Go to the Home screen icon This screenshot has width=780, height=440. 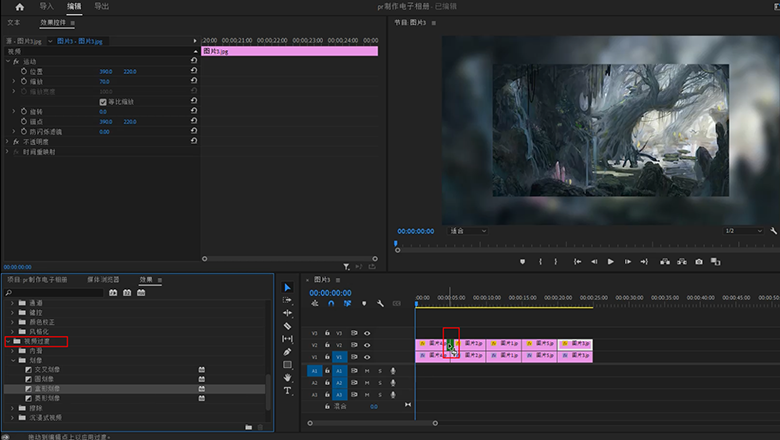click(19, 7)
